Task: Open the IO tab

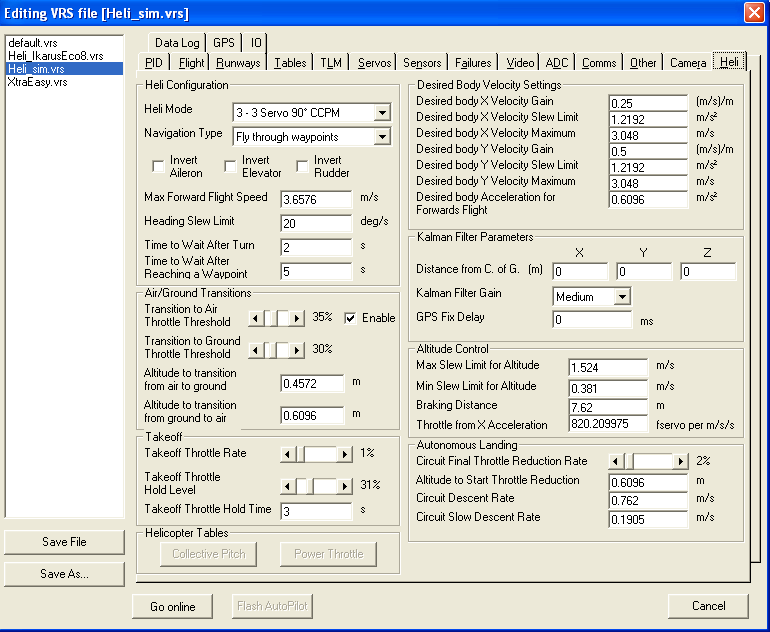Action: [x=256, y=43]
